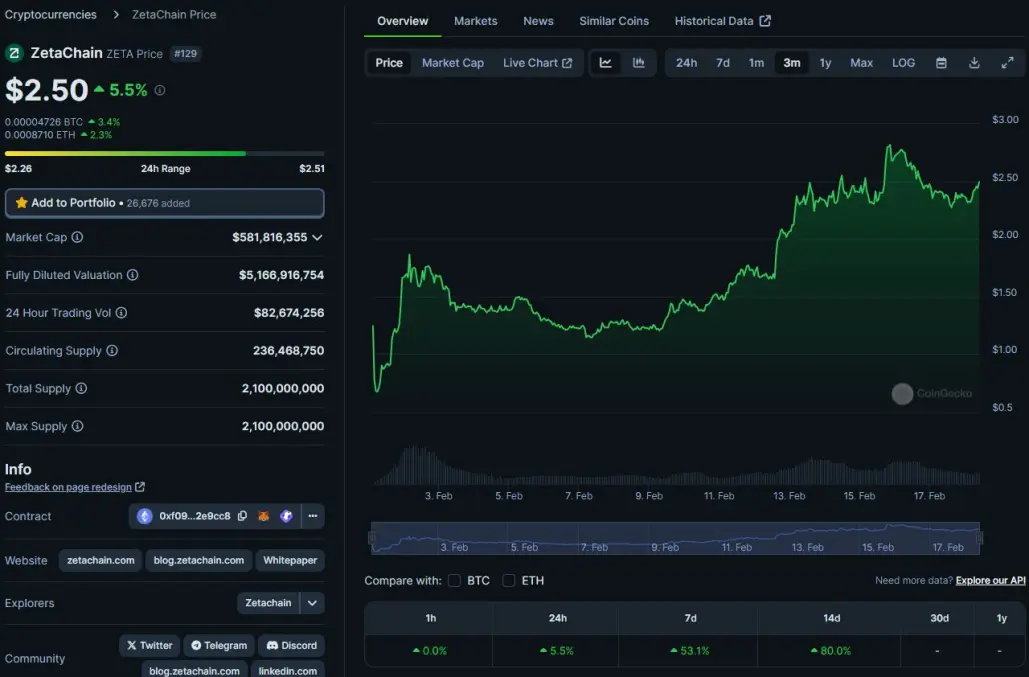Switch chart to Price view

click(x=389, y=63)
